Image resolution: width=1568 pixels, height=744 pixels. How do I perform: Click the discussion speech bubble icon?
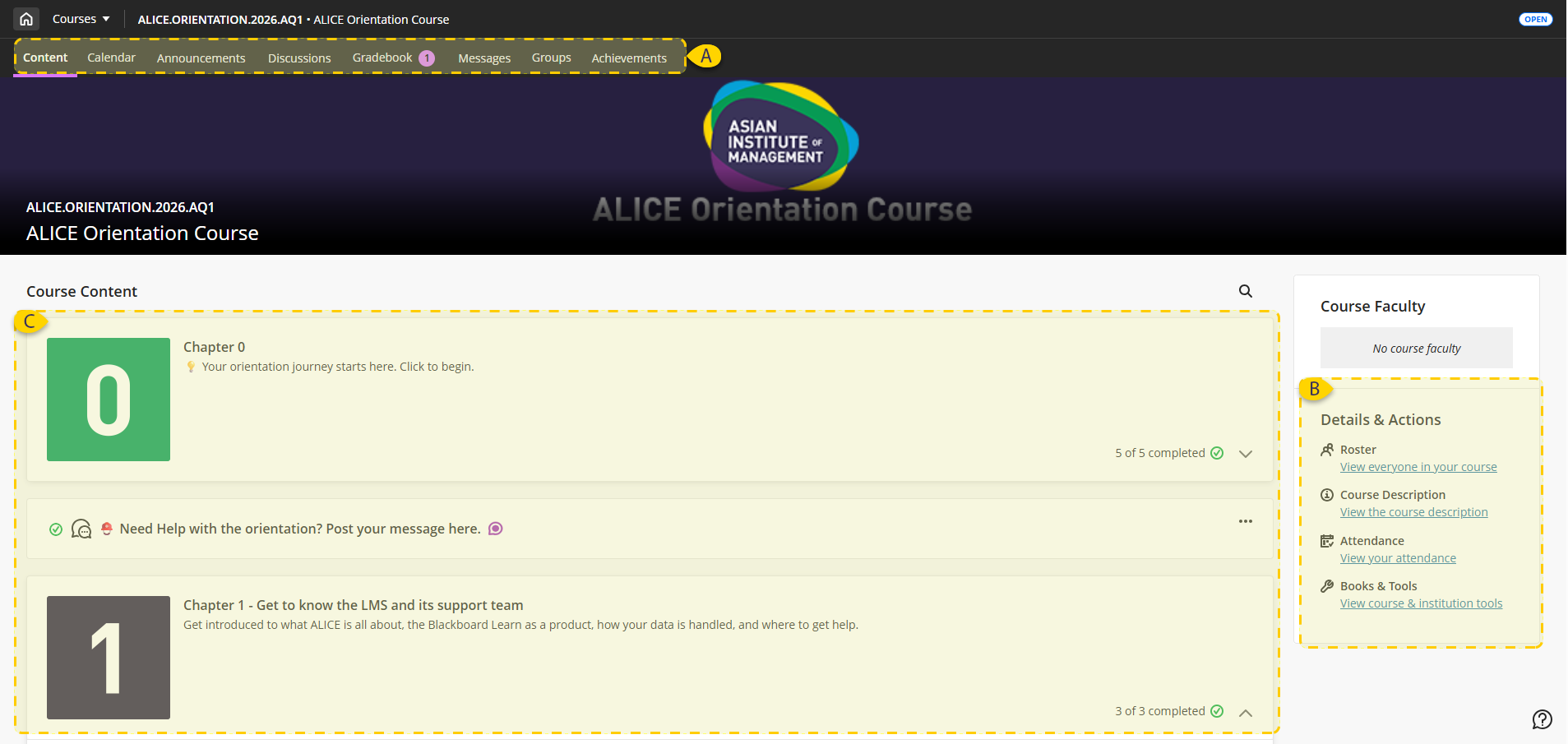click(x=81, y=529)
